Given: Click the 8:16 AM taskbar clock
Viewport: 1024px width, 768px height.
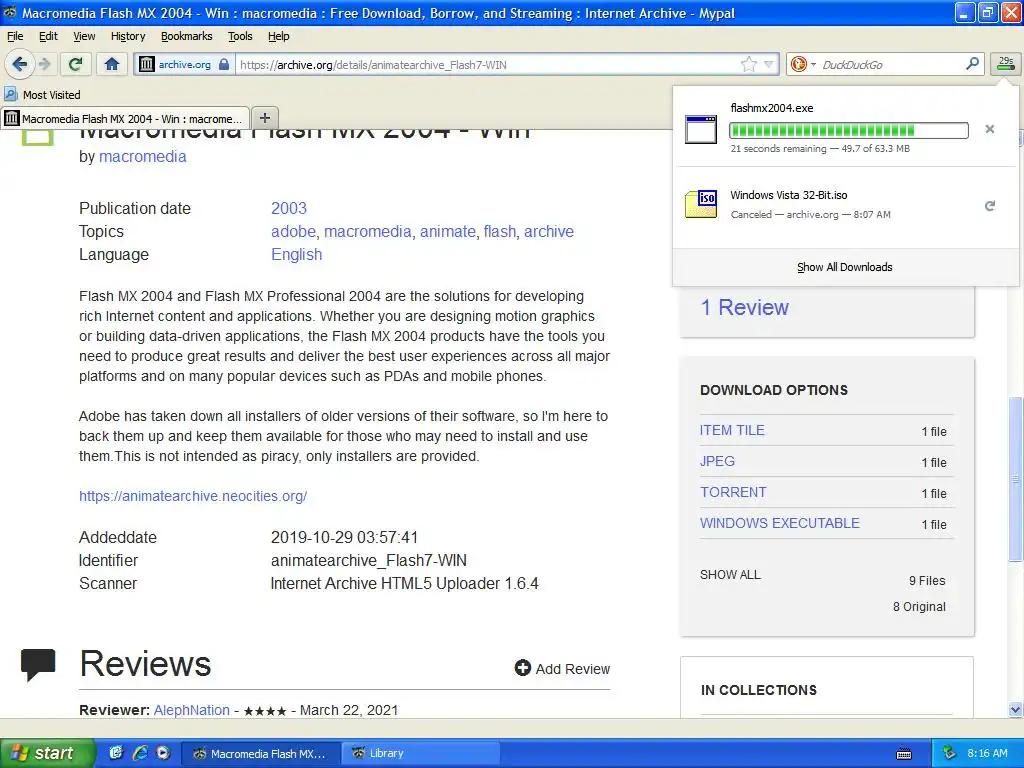Looking at the screenshot, I should [x=987, y=753].
